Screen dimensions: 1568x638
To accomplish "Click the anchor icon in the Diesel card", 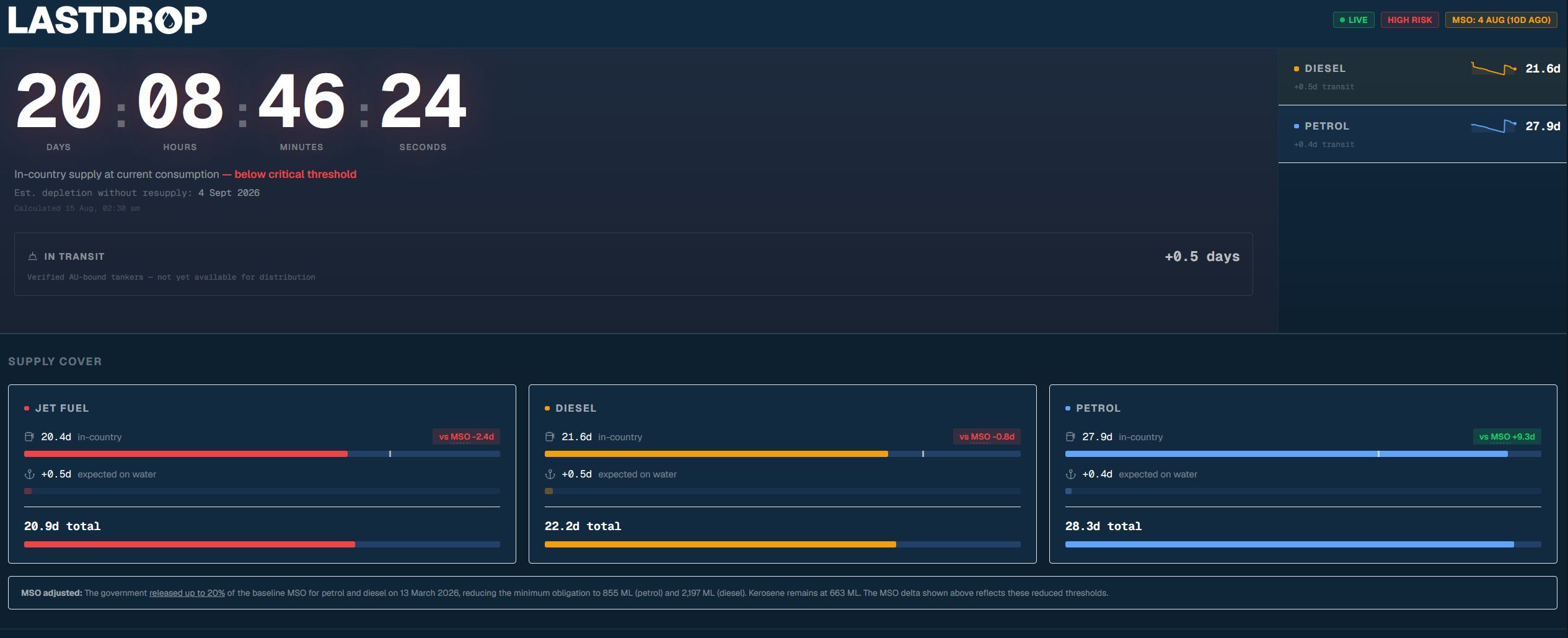I will [550, 474].
